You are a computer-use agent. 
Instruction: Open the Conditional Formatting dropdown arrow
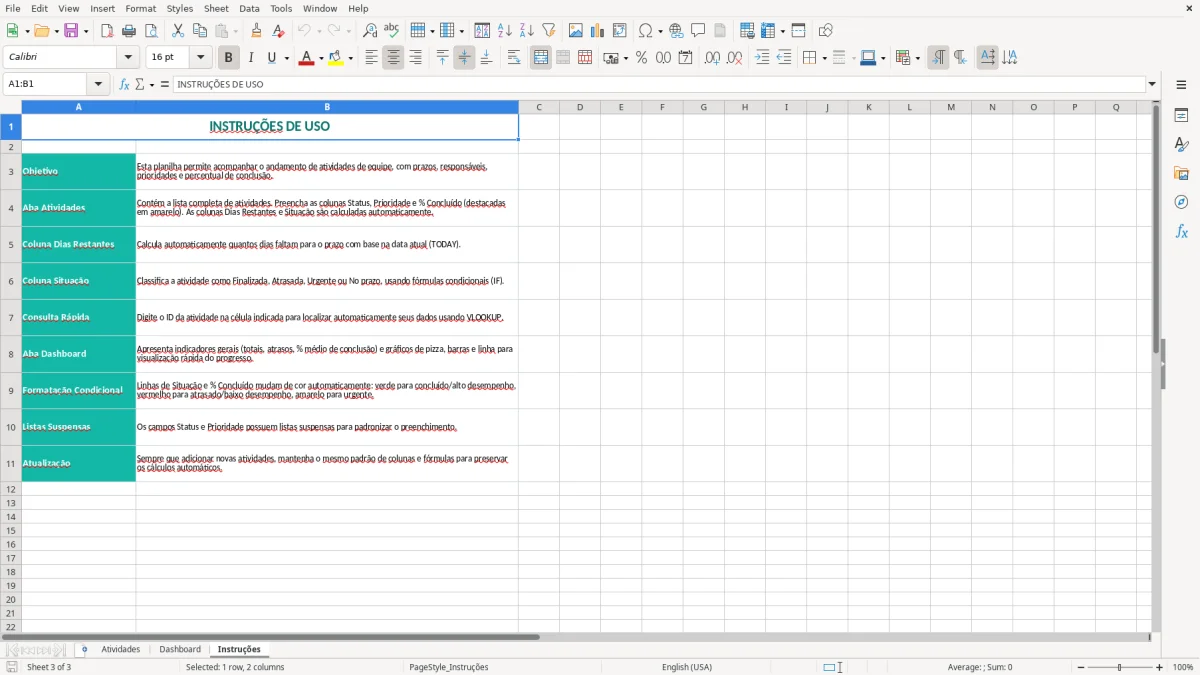pyautogui.click(x=918, y=58)
